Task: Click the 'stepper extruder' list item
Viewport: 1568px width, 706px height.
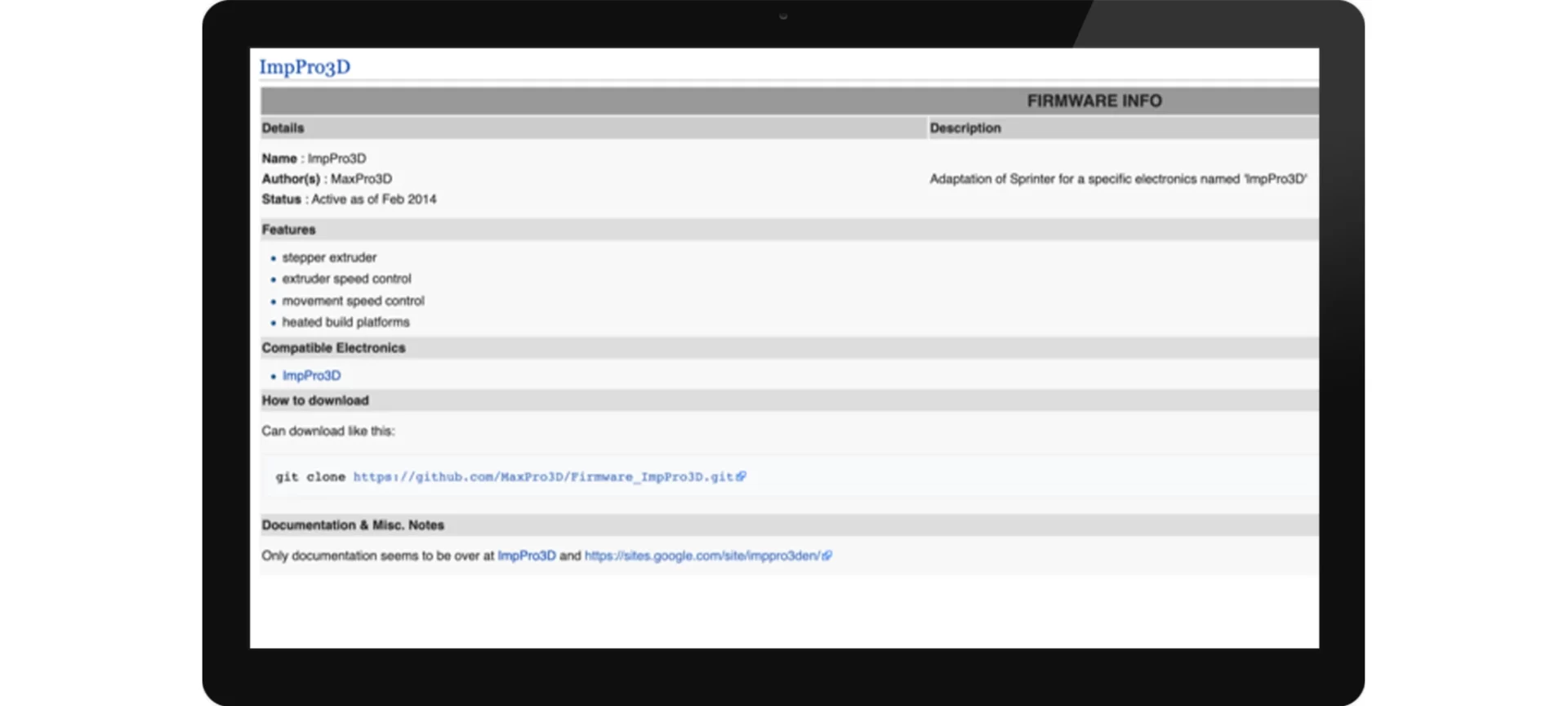Action: 329,257
